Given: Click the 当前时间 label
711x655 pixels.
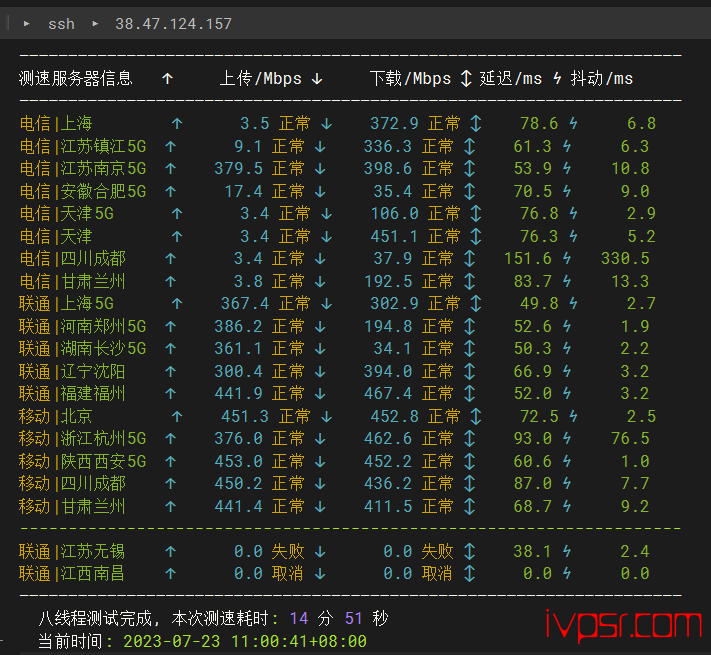Looking at the screenshot, I should coord(71,641).
